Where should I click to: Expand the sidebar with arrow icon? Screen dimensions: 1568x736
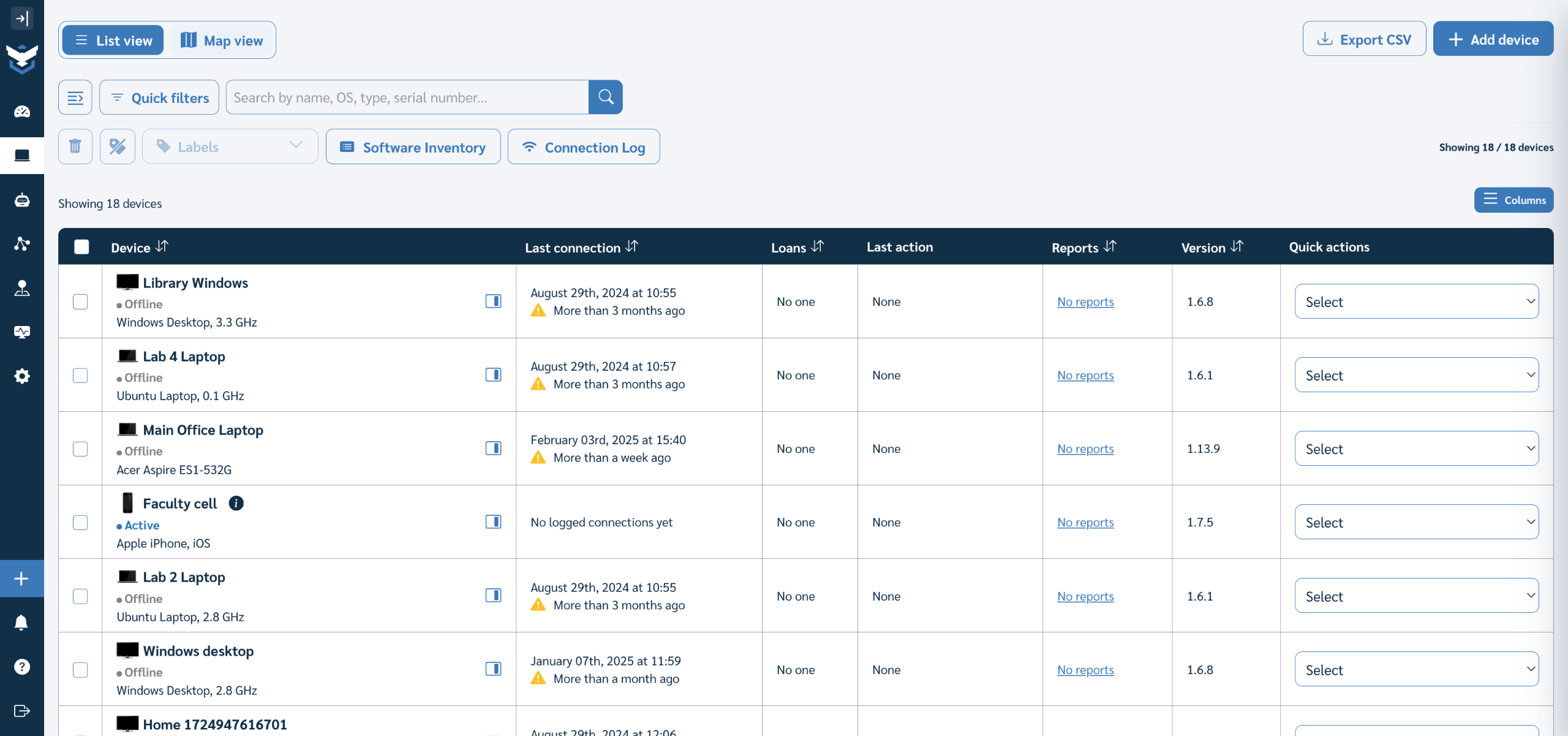(x=22, y=18)
